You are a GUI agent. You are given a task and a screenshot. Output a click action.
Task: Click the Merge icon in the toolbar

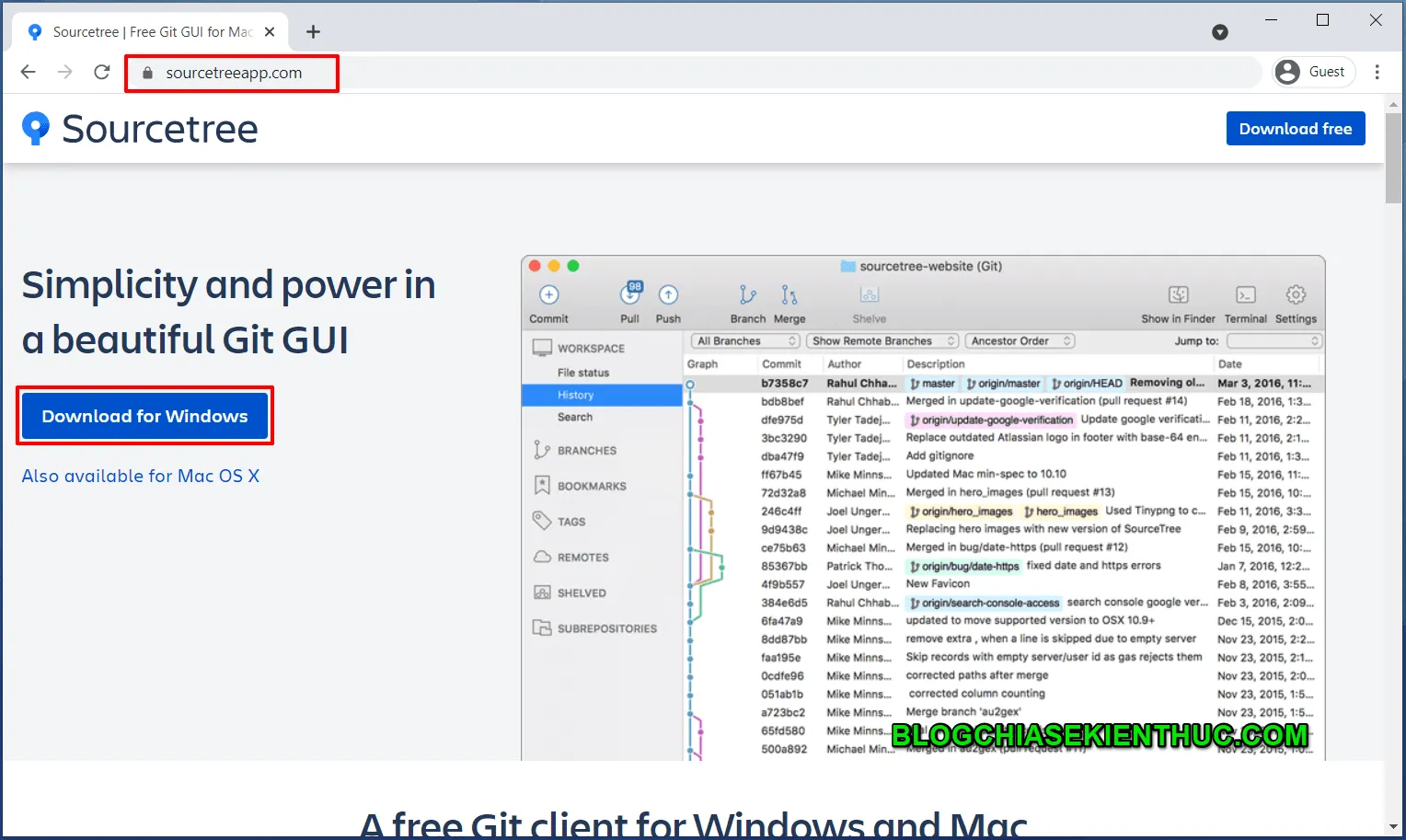(789, 296)
